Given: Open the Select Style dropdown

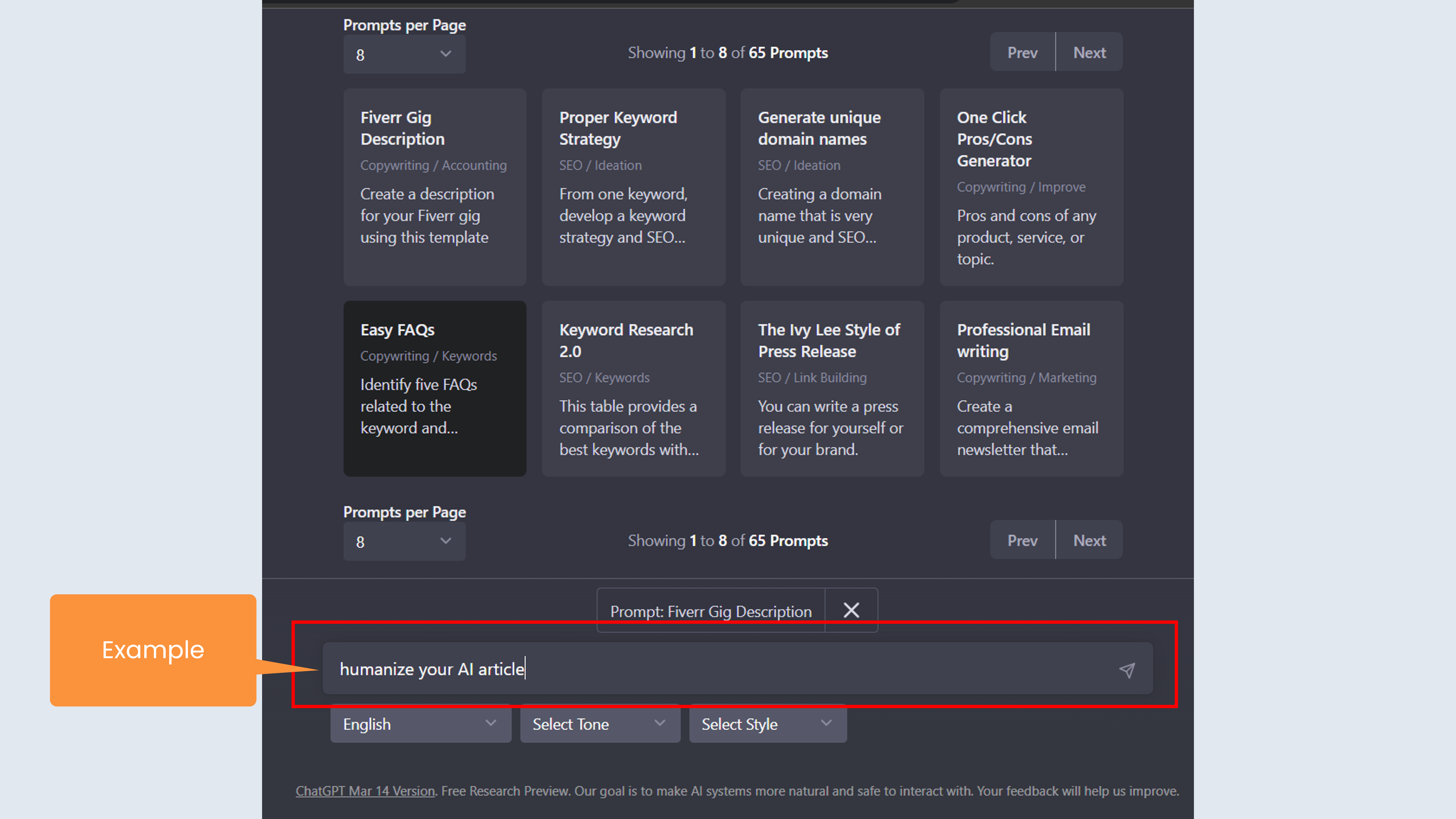Looking at the screenshot, I should (768, 724).
